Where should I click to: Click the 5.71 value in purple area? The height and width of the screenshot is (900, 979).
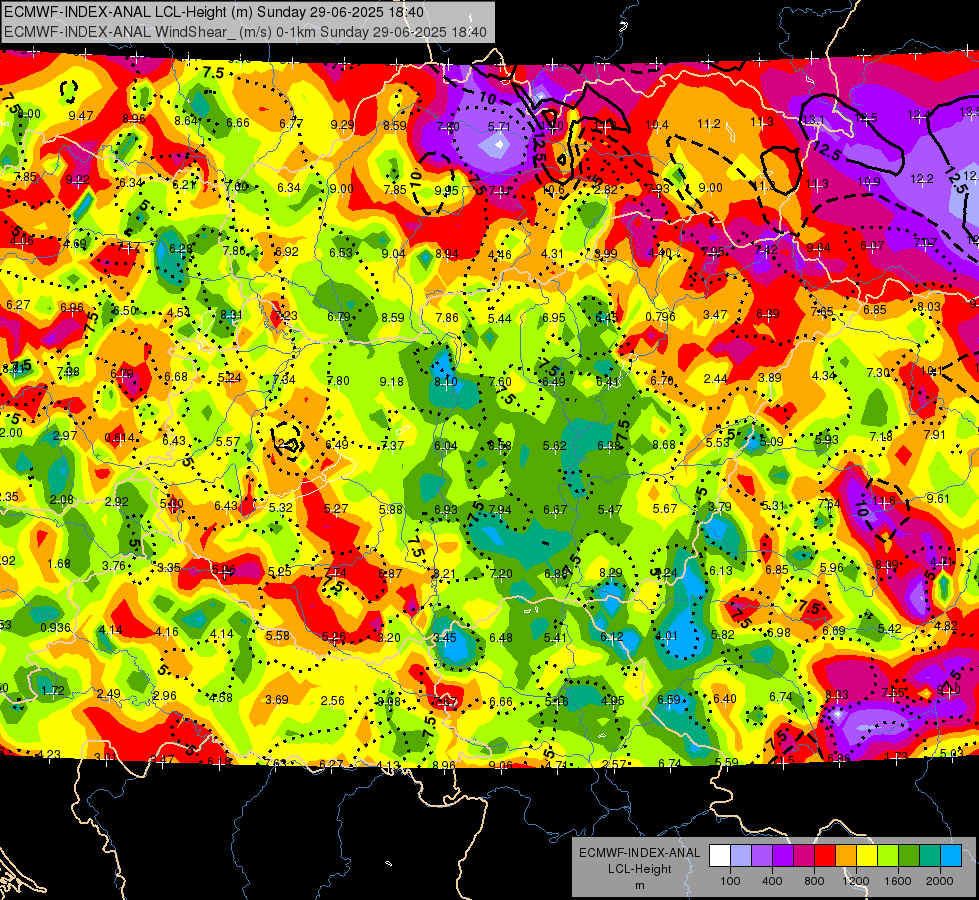pyautogui.click(x=499, y=127)
